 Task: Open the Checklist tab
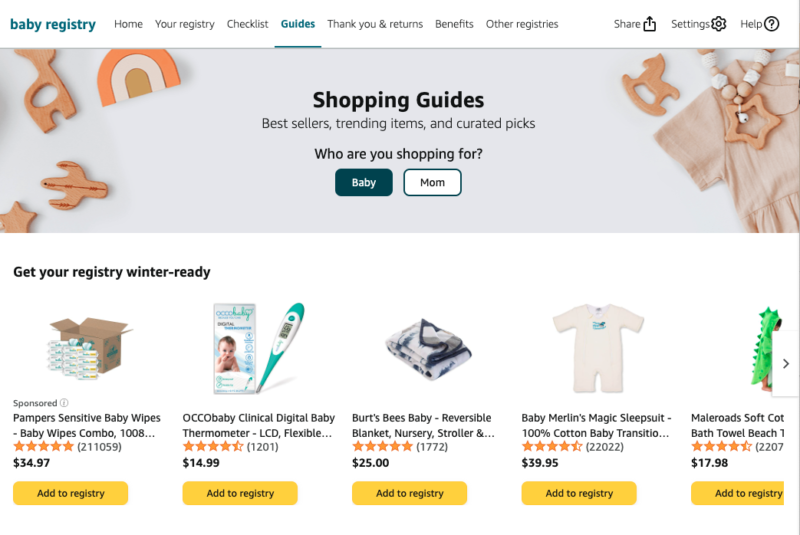click(x=247, y=24)
